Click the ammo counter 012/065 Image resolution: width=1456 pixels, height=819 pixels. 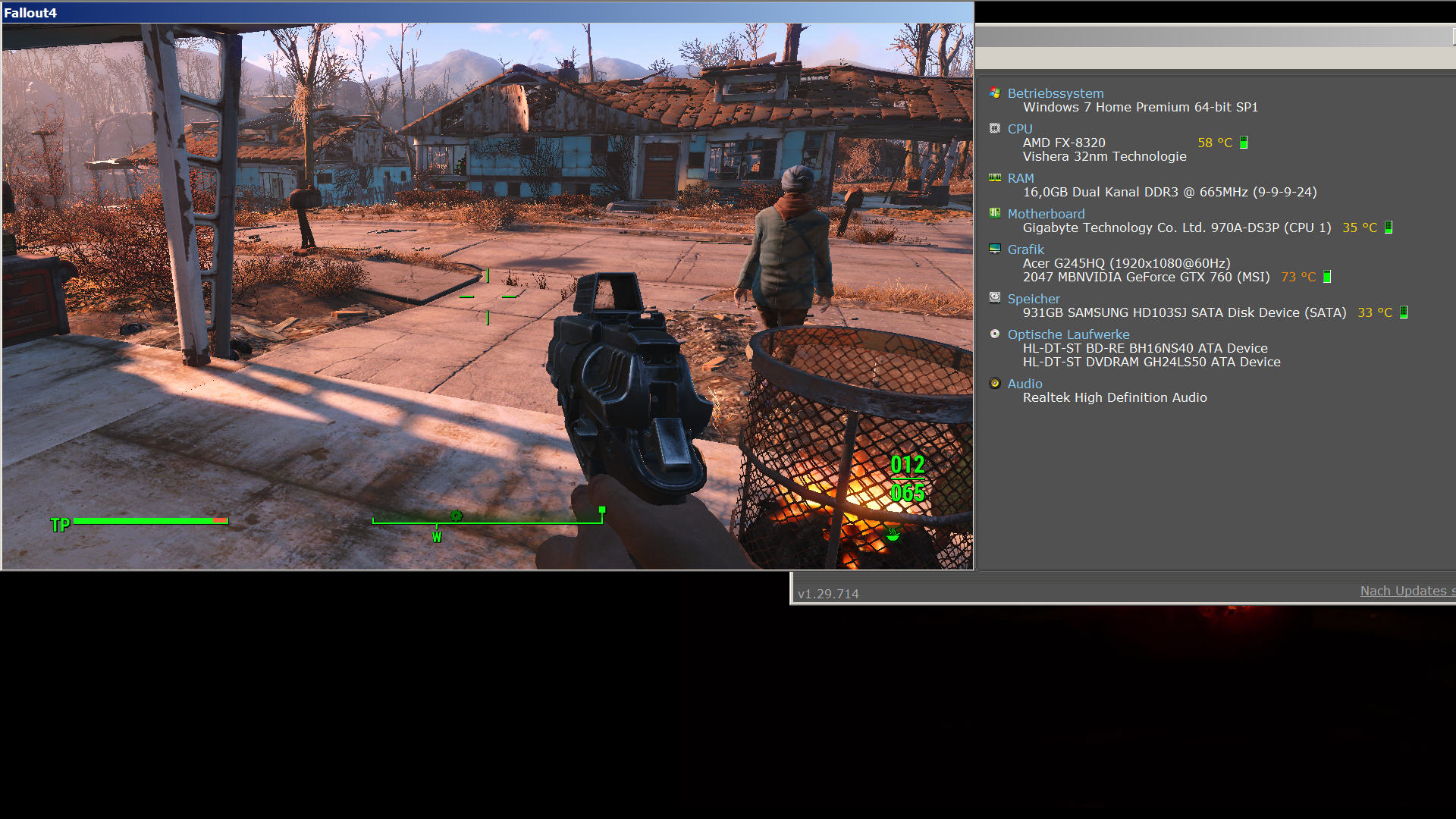pyautogui.click(x=907, y=479)
